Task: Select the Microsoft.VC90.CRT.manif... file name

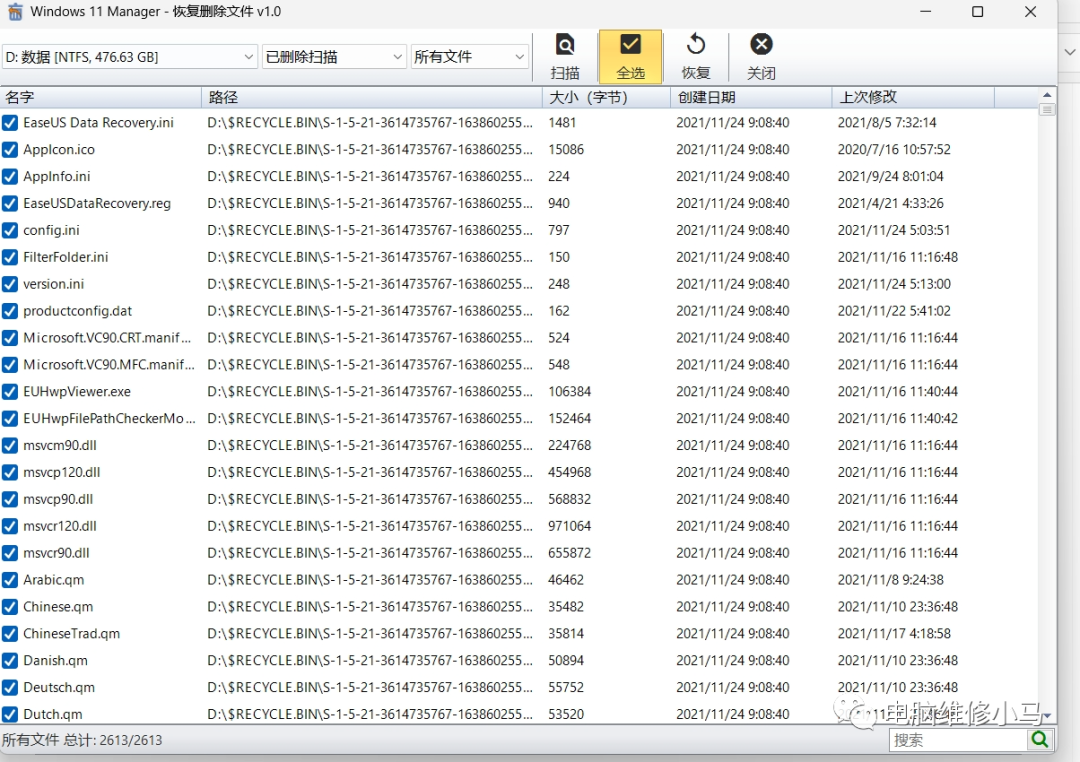Action: (x=107, y=338)
